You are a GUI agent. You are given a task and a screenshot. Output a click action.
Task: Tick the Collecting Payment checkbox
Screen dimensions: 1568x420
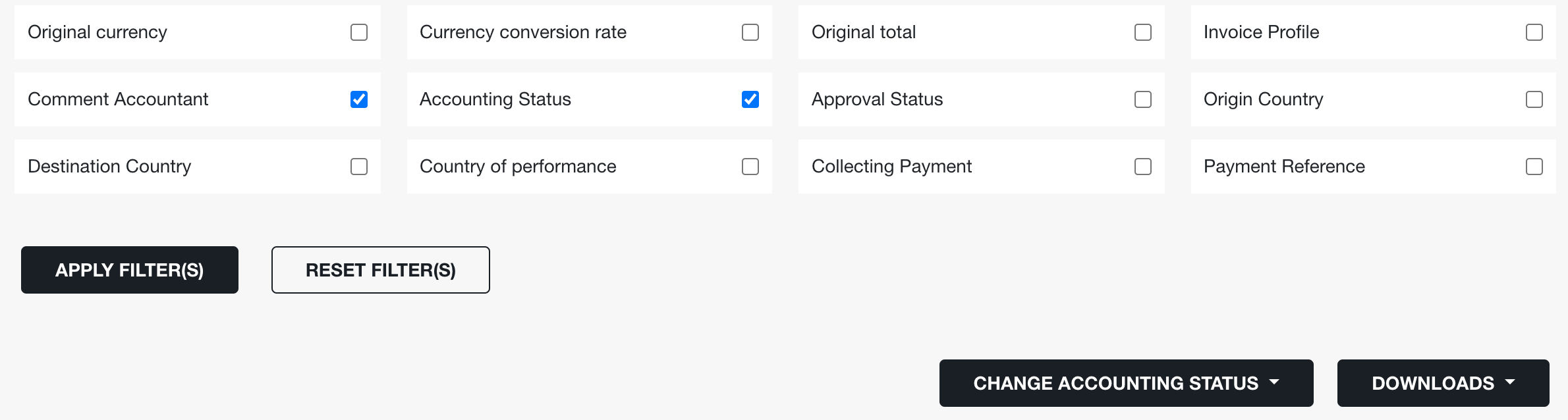[x=1143, y=167]
